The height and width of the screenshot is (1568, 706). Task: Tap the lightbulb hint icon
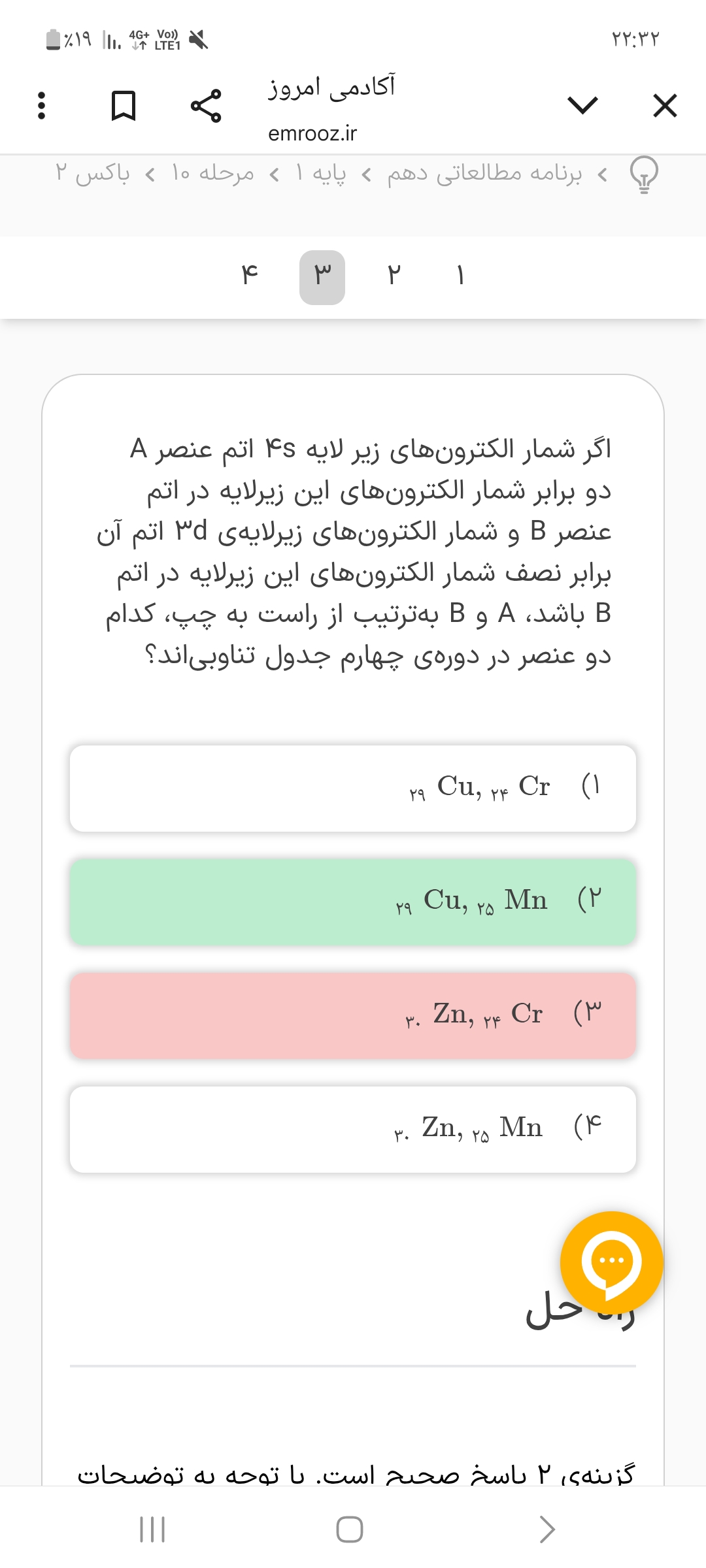pyautogui.click(x=644, y=175)
